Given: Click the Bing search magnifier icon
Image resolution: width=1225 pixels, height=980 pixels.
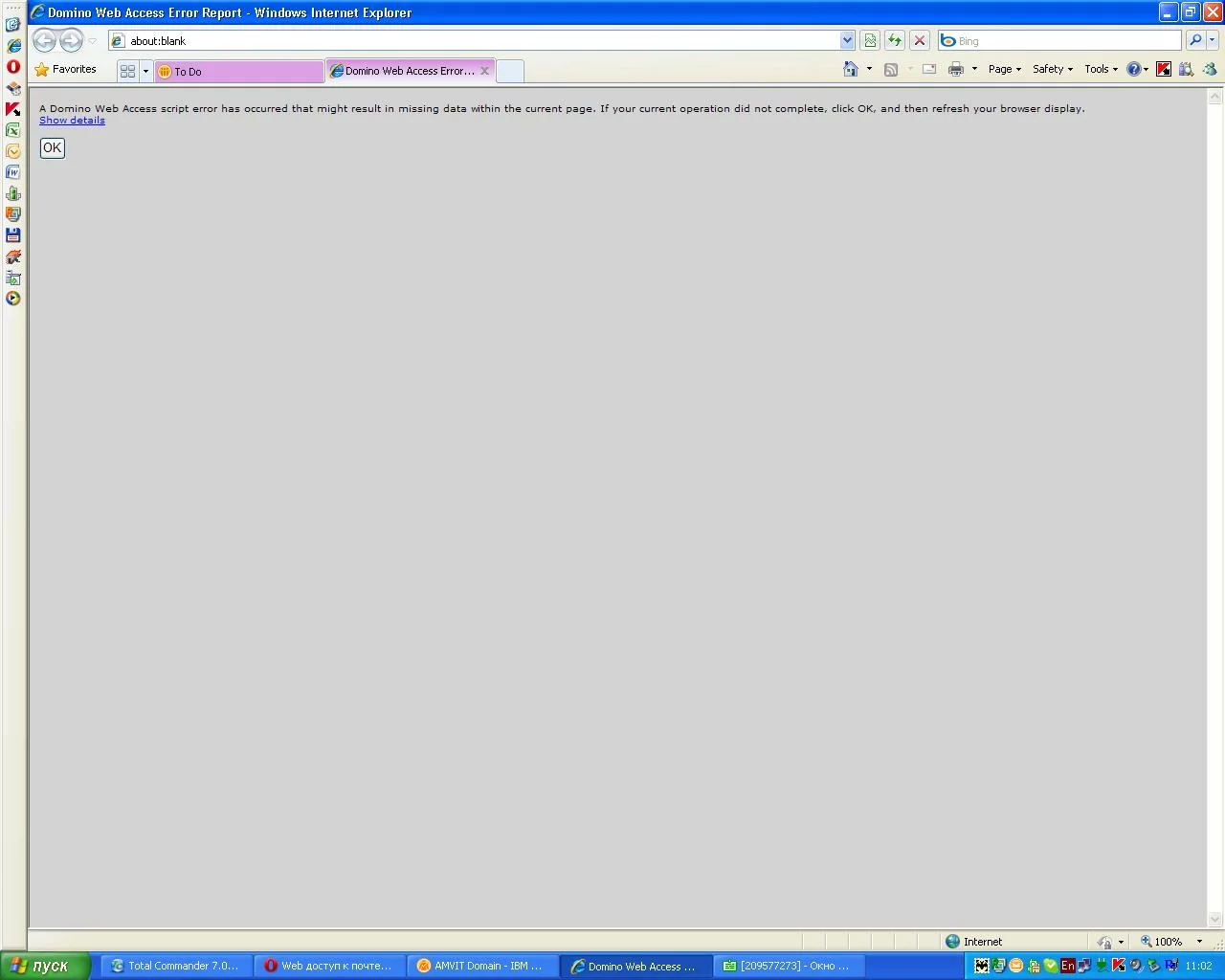Looking at the screenshot, I should coord(1194,40).
